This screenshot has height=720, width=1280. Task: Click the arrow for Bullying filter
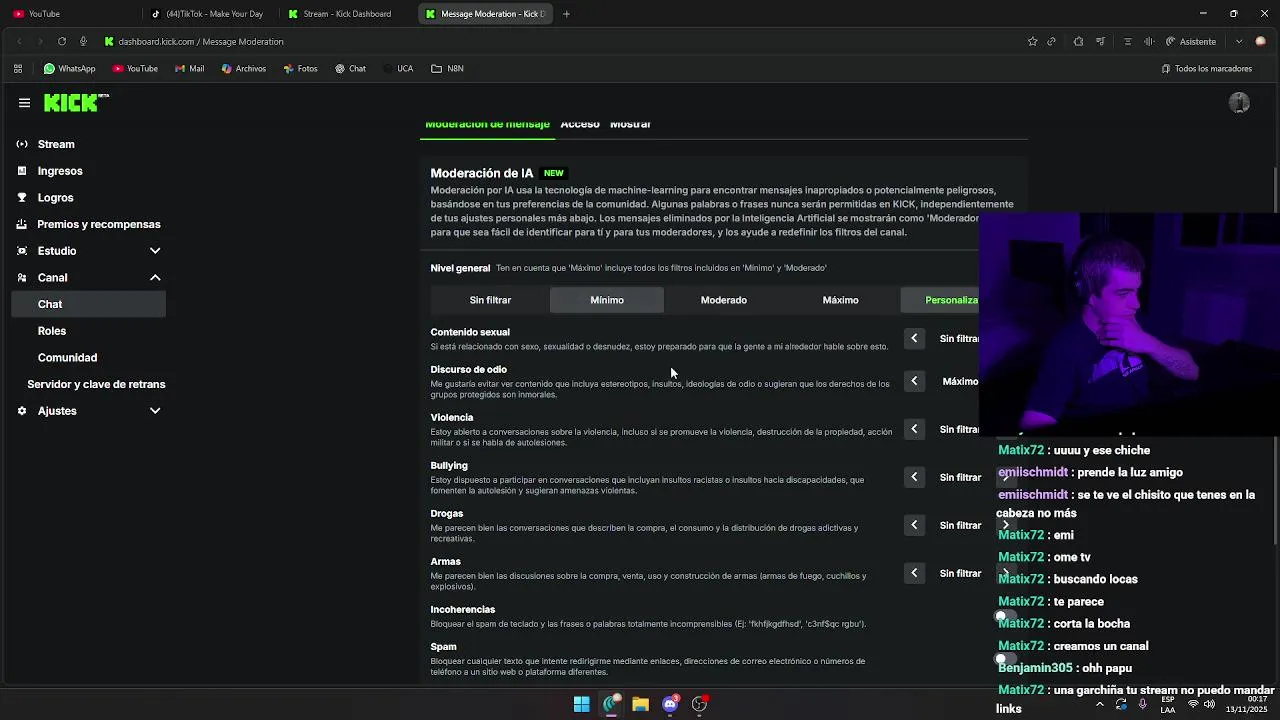click(x=914, y=477)
